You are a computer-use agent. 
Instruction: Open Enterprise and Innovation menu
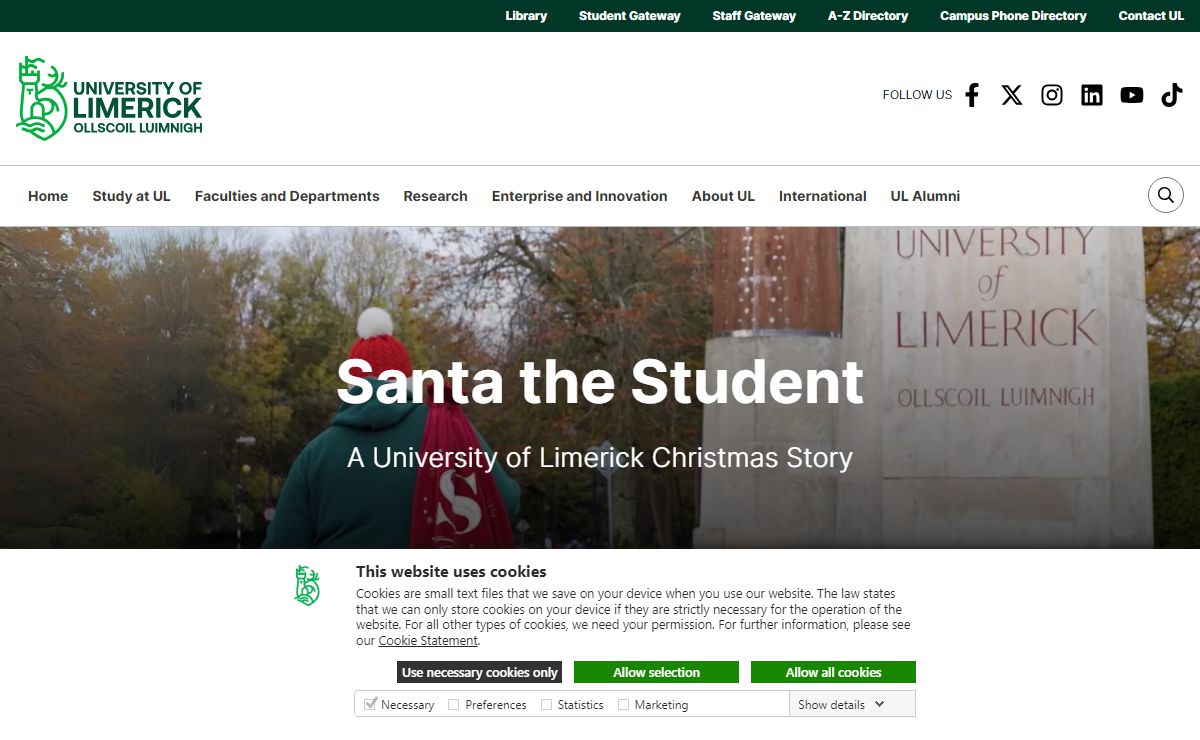580,196
